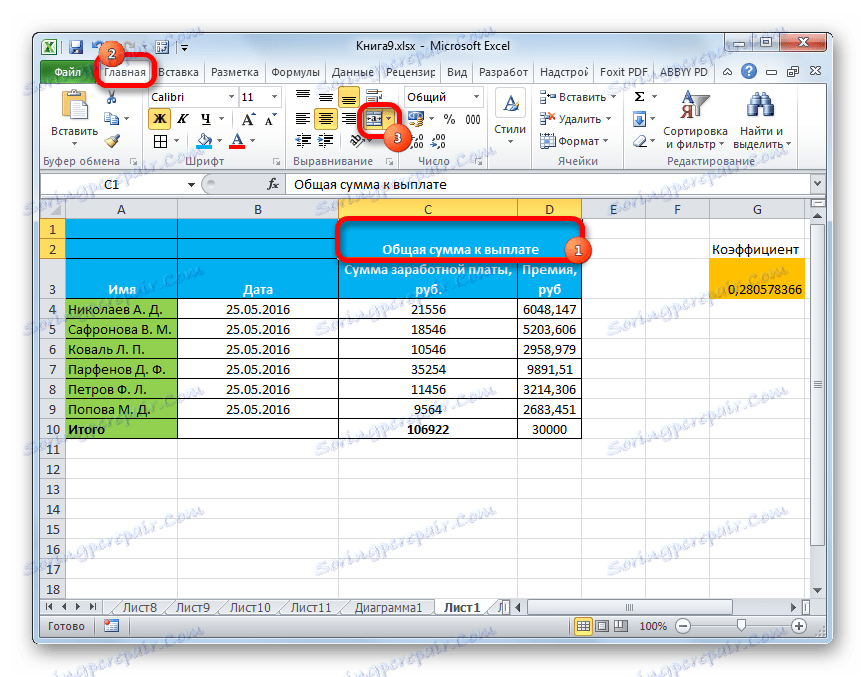Click the formula bar text field
Image resolution: width=866 pixels, height=677 pixels.
click(548, 184)
